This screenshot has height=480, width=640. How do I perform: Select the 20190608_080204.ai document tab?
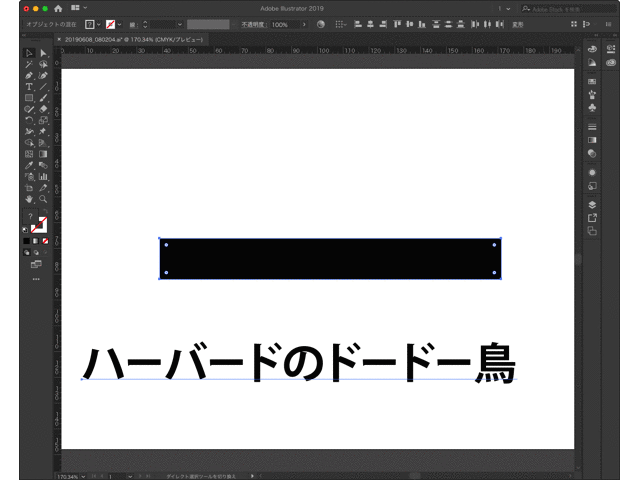point(134,40)
